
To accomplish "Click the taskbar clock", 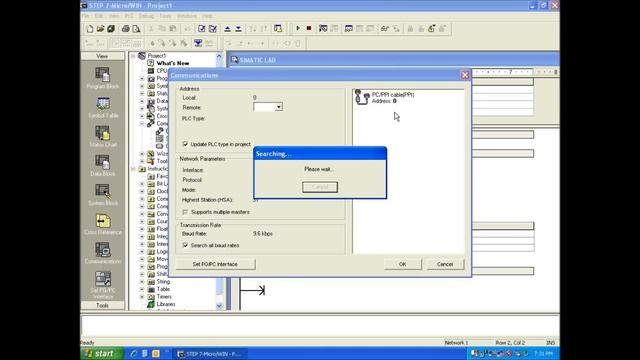I will pyautogui.click(x=543, y=354).
